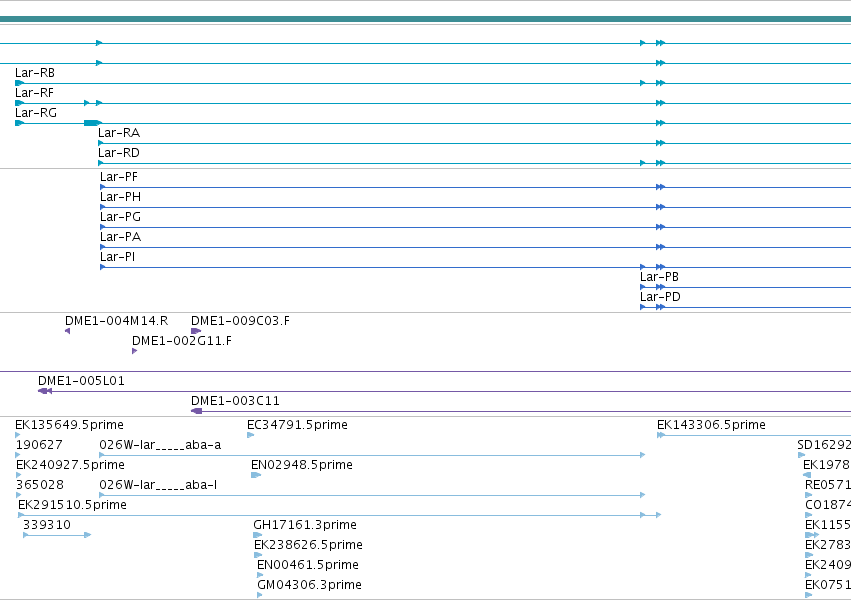Click the 365028 feature label
851x600 pixels.
coord(40,486)
